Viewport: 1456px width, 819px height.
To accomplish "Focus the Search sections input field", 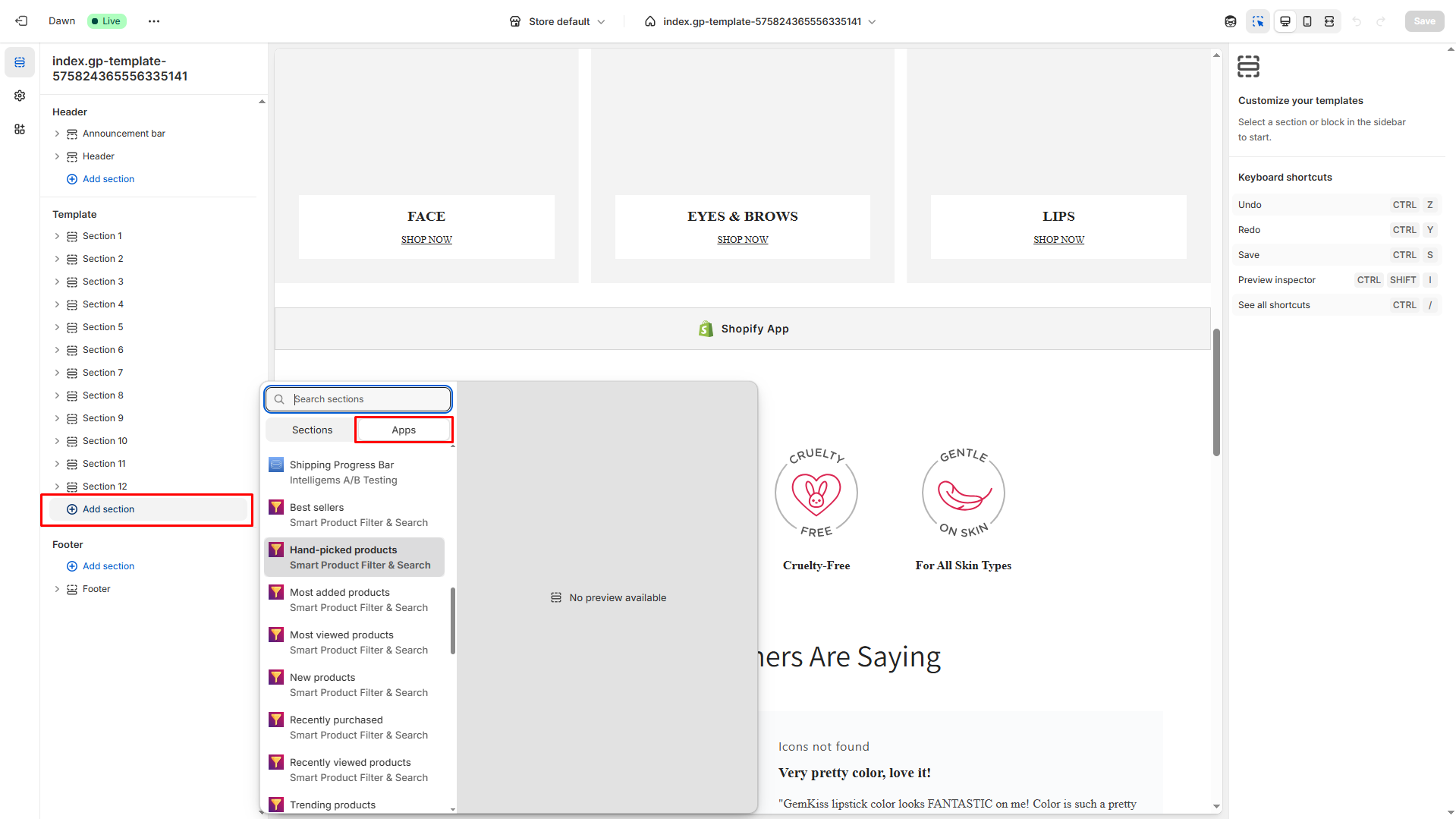I will [x=358, y=399].
